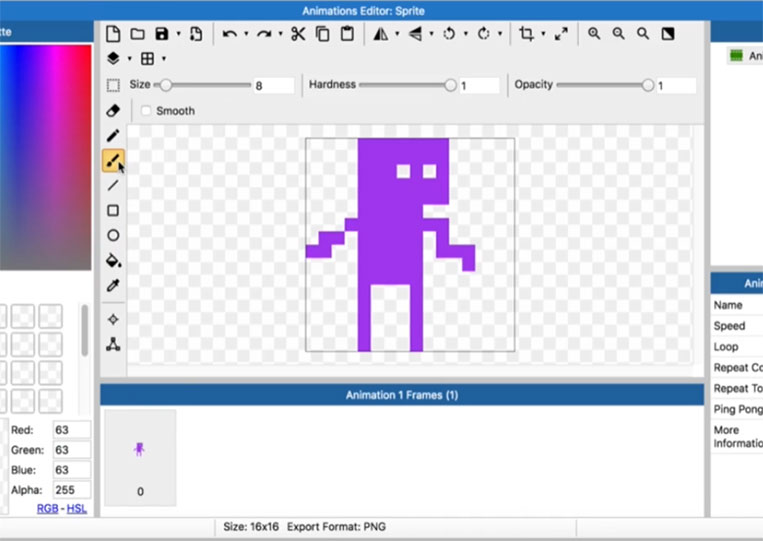The width and height of the screenshot is (763, 541).
Task: Click the save floppy disk icon
Action: coord(162,34)
